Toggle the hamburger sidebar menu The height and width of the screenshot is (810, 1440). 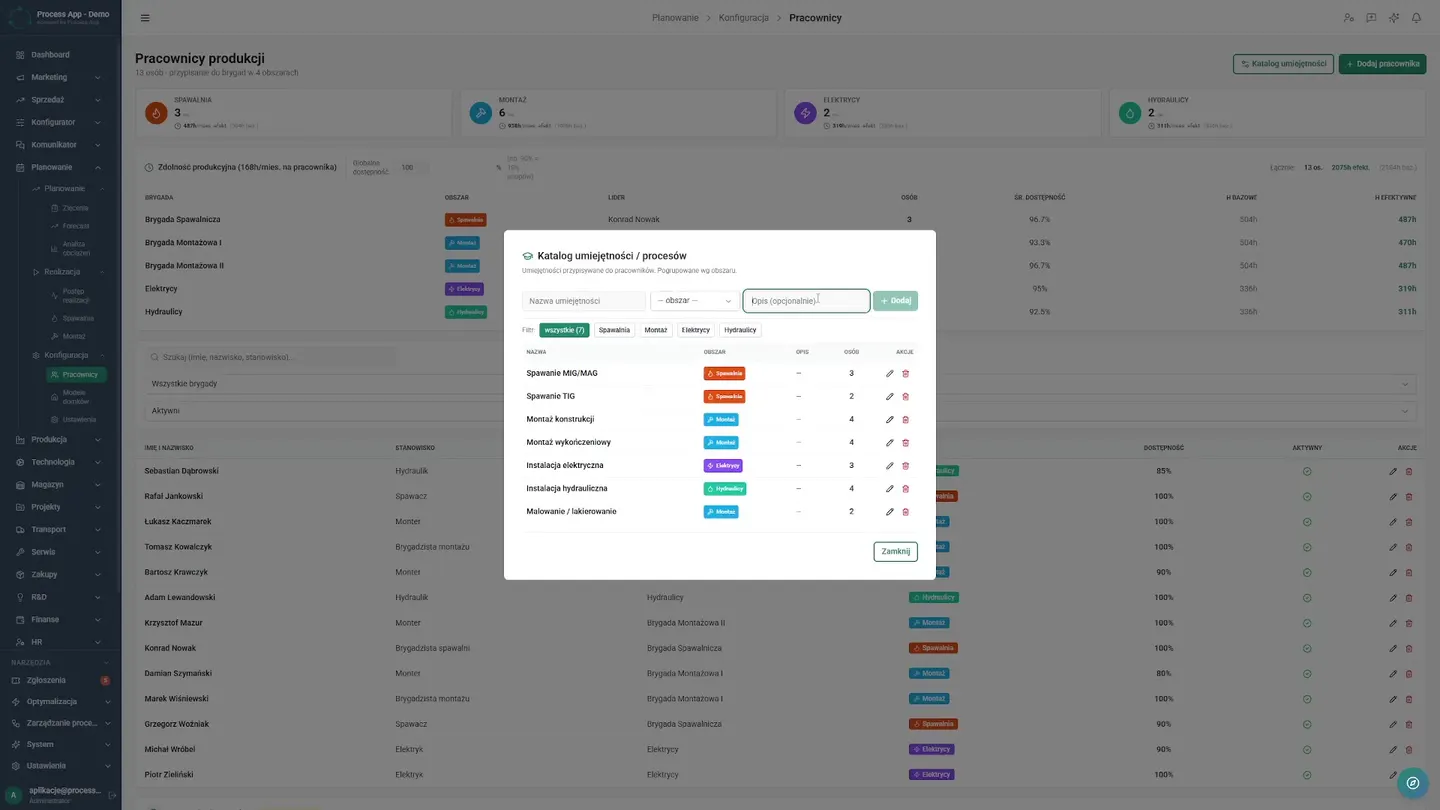(145, 18)
